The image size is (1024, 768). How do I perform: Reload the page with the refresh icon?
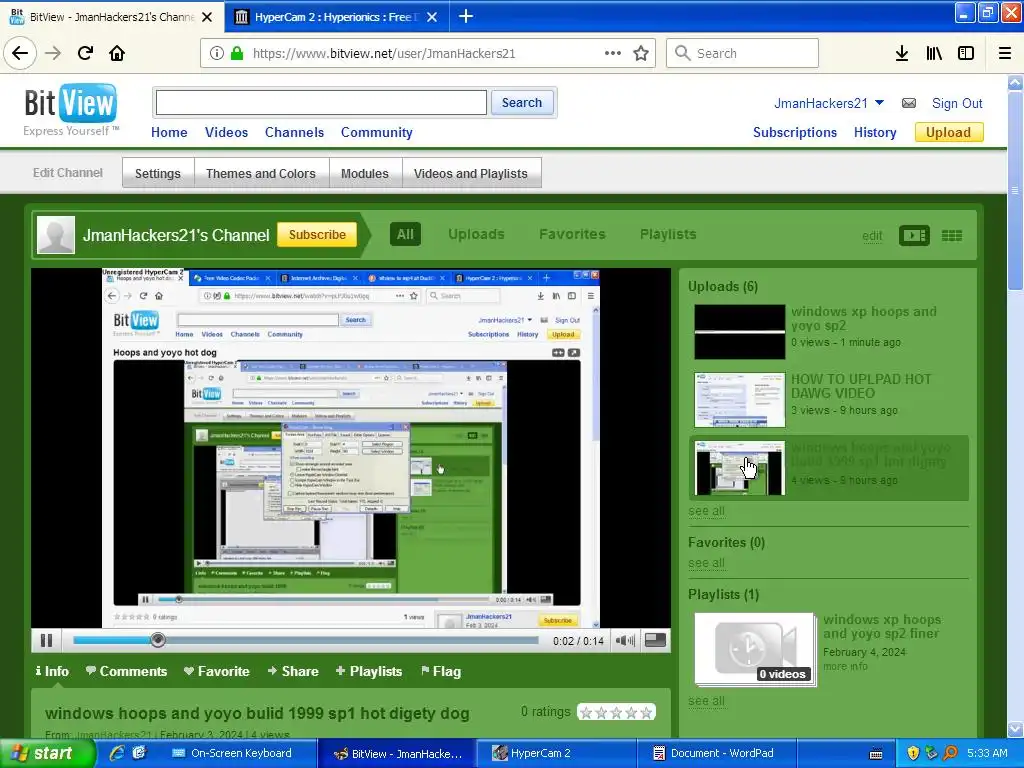pos(85,53)
